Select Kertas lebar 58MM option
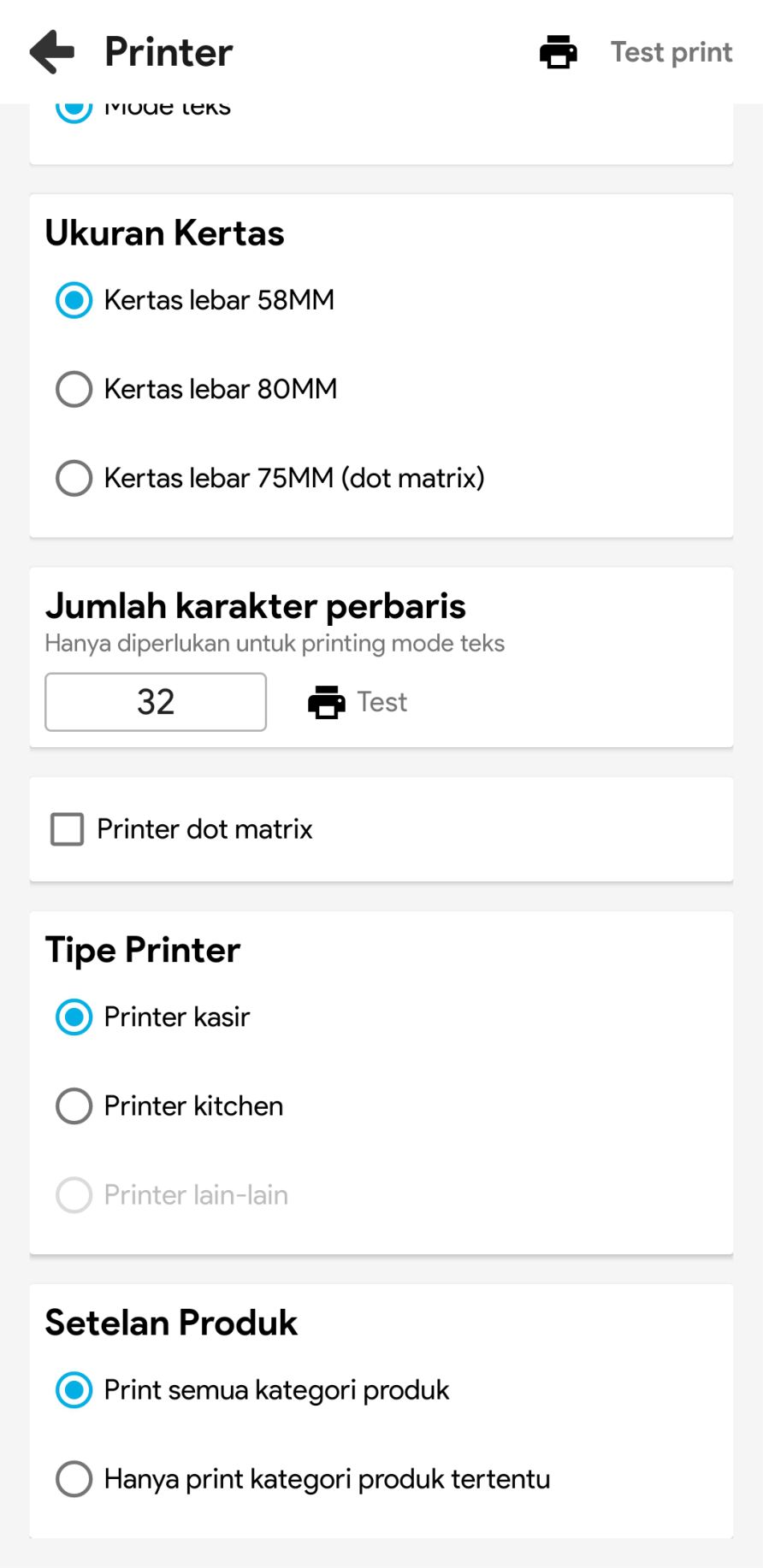 coord(74,300)
